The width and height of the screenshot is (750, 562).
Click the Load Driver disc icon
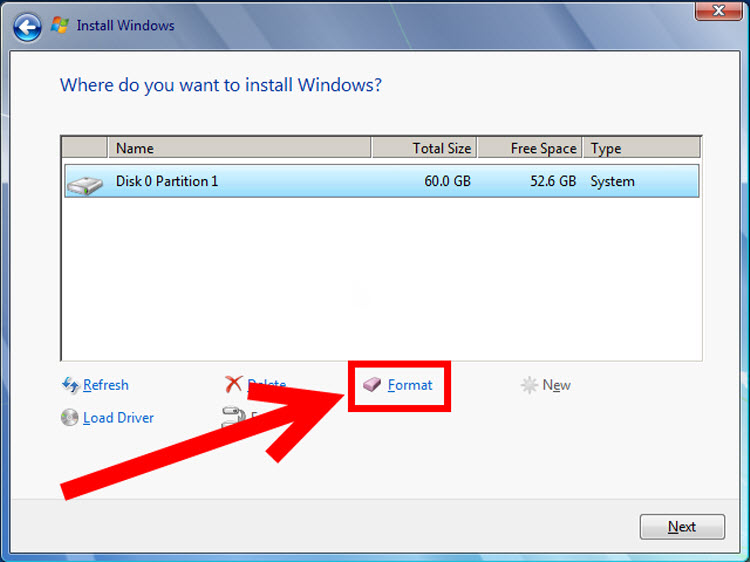pos(70,418)
